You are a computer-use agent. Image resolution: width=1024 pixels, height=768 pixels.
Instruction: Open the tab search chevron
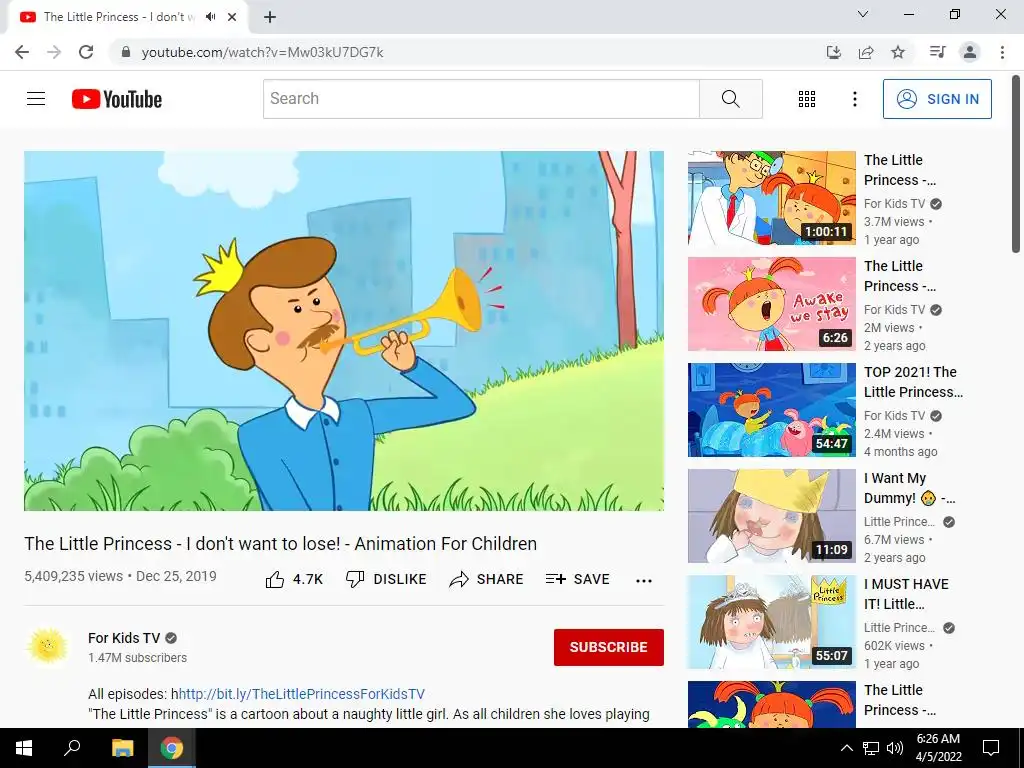tap(863, 14)
